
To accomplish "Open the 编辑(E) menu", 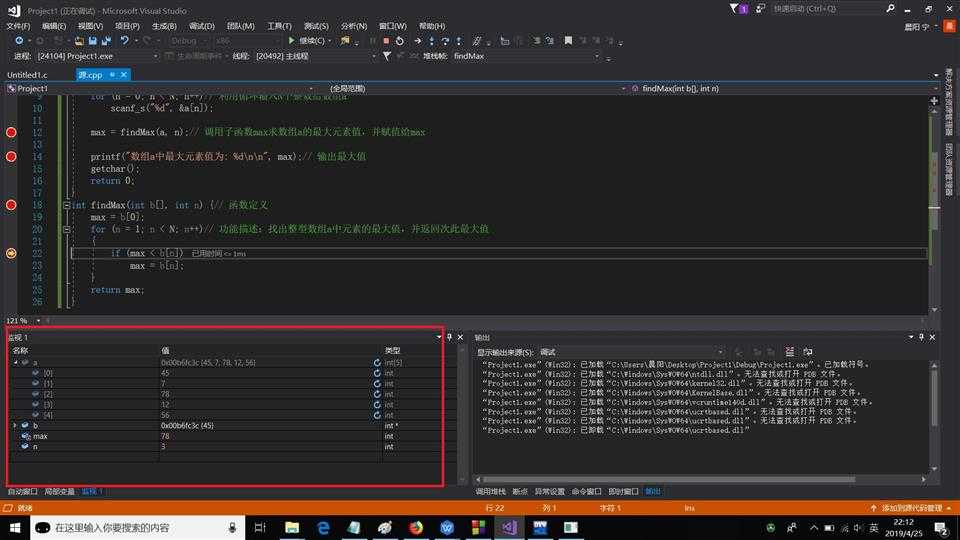I will (x=54, y=26).
